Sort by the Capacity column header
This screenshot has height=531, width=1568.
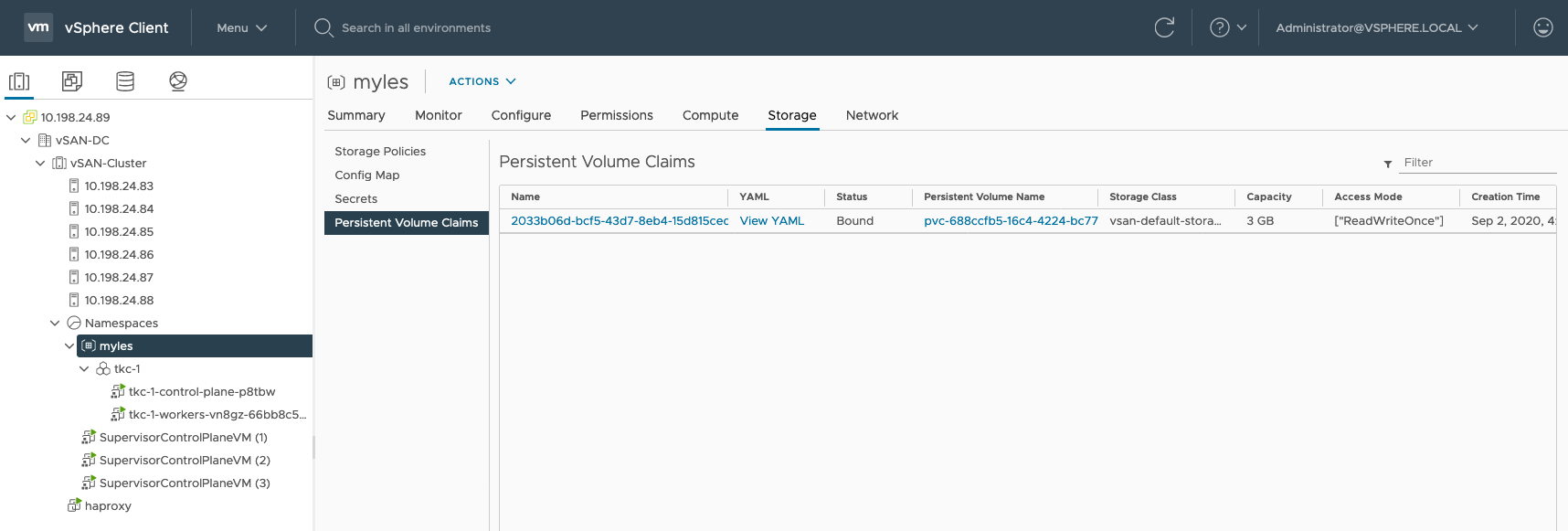click(x=1269, y=196)
